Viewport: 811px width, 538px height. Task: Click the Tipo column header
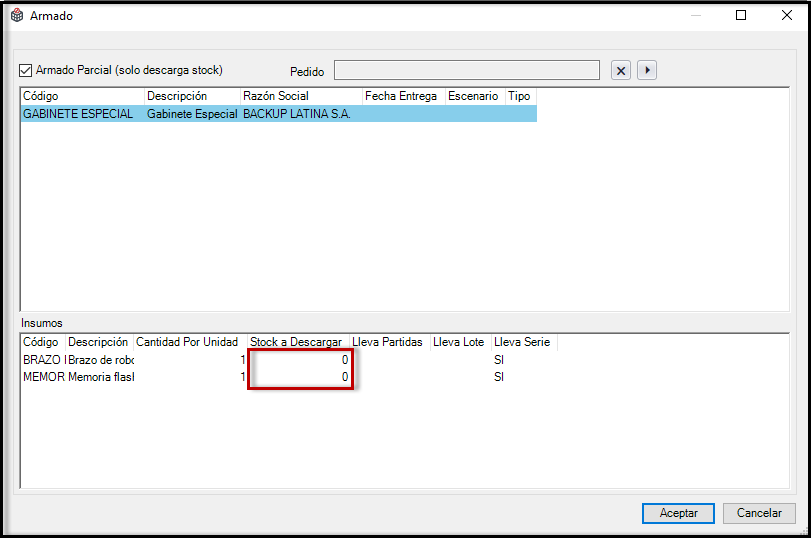coord(521,96)
